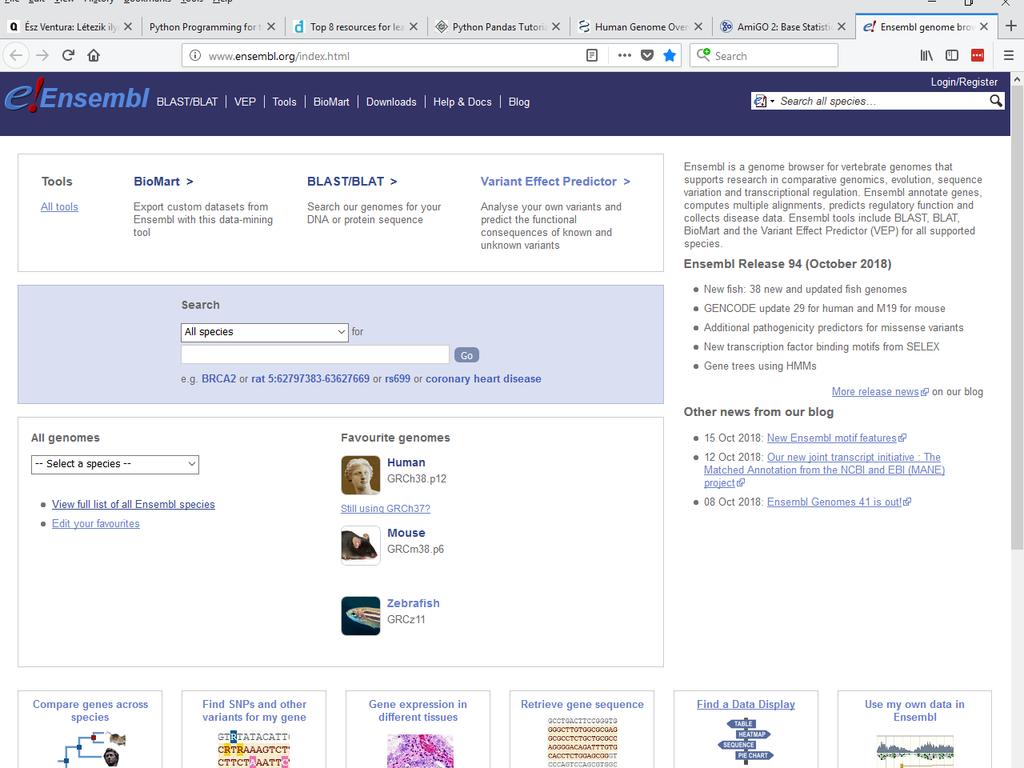
Task: Switch to Python Pandas Tutorial tab
Action: pos(498,27)
